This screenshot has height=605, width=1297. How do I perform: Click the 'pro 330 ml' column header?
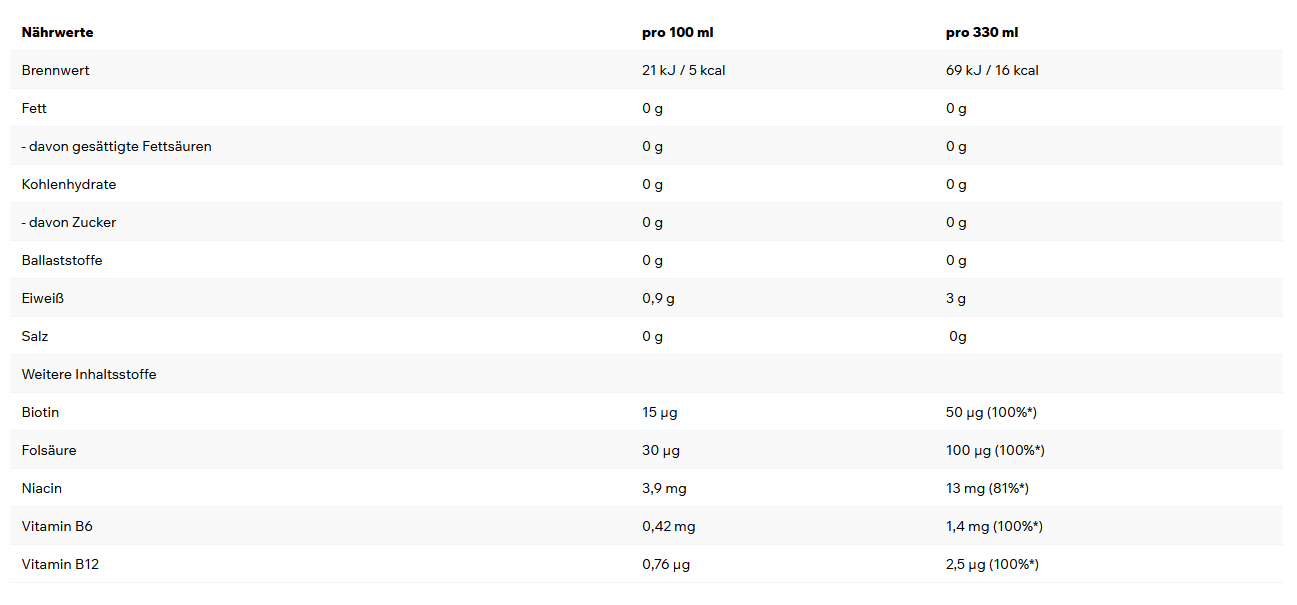[982, 33]
